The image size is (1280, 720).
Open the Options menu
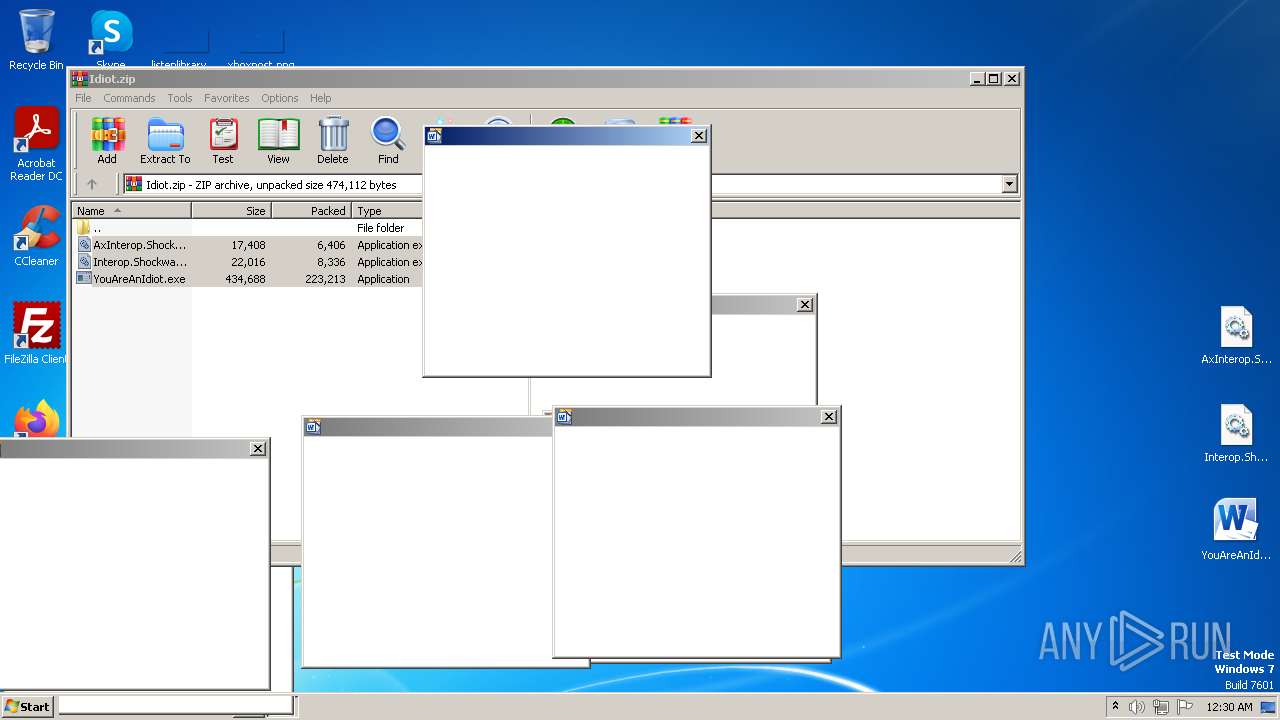(x=280, y=98)
